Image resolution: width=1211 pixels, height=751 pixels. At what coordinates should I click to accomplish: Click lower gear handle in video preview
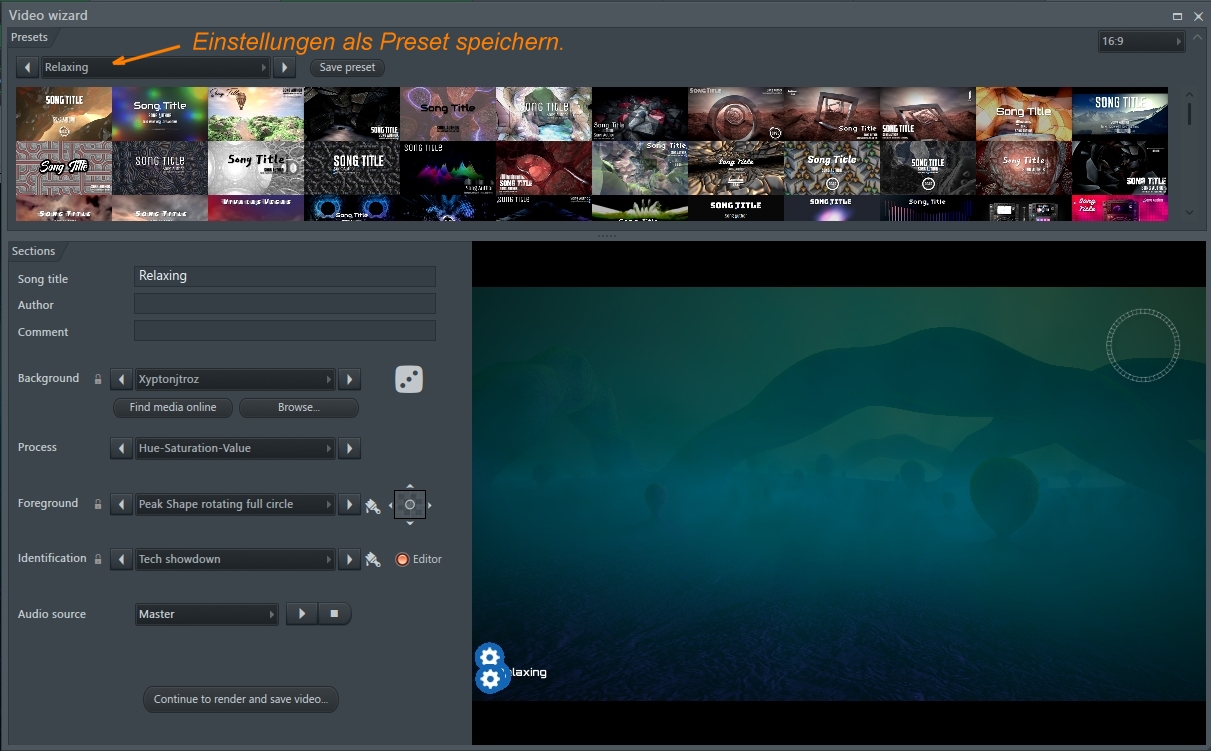(490, 679)
